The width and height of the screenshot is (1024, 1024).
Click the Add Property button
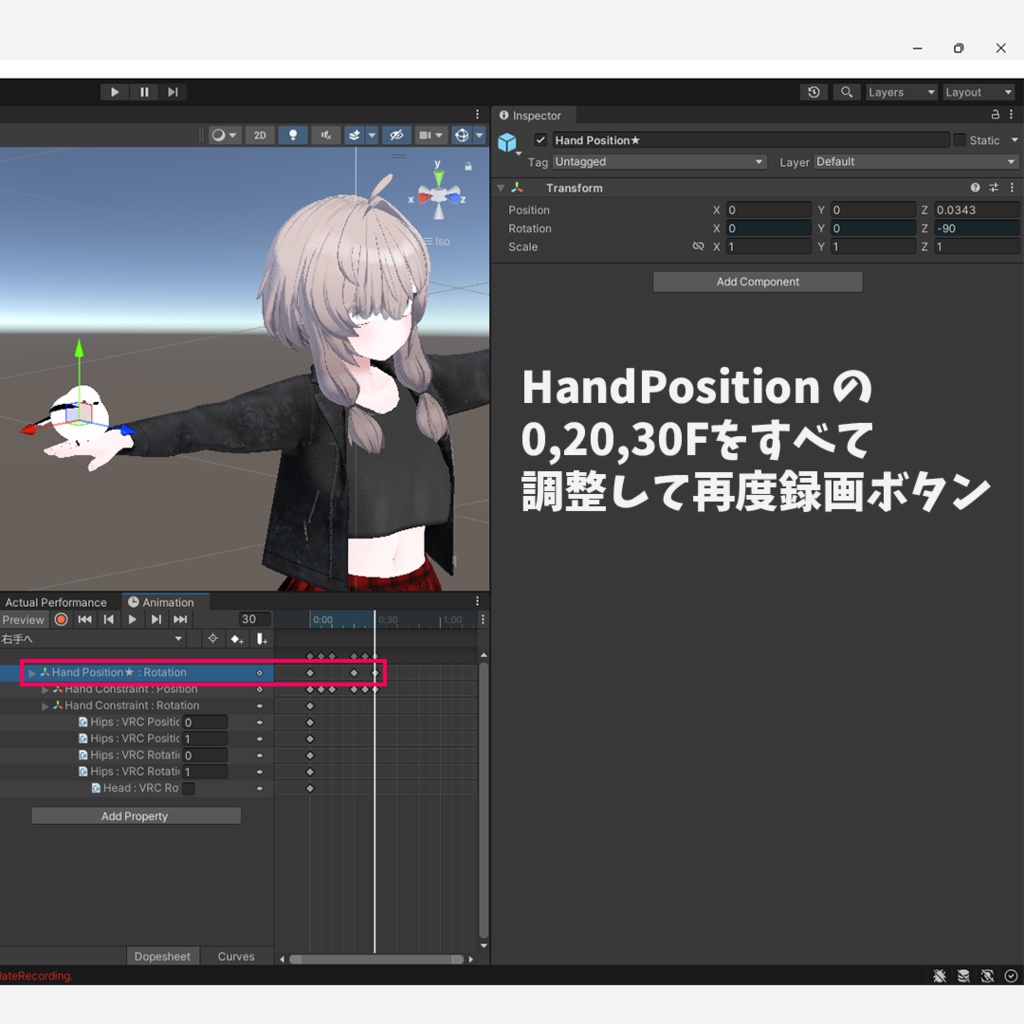tap(135, 815)
